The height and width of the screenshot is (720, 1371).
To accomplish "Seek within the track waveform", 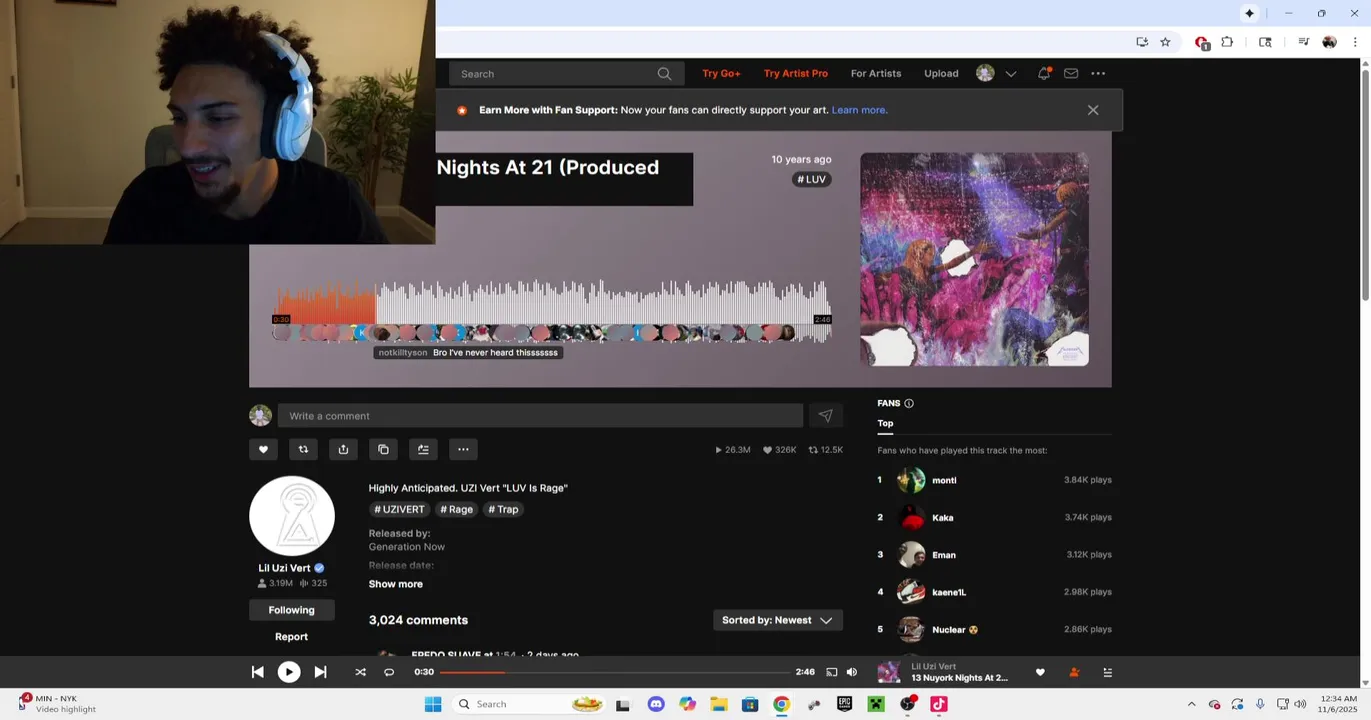I will pos(552,305).
